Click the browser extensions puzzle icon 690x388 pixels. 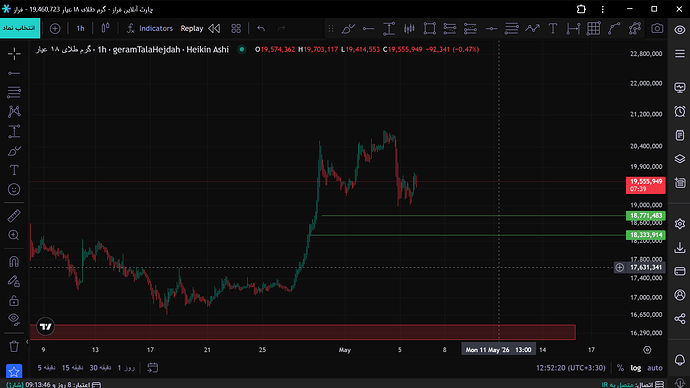coord(581,9)
